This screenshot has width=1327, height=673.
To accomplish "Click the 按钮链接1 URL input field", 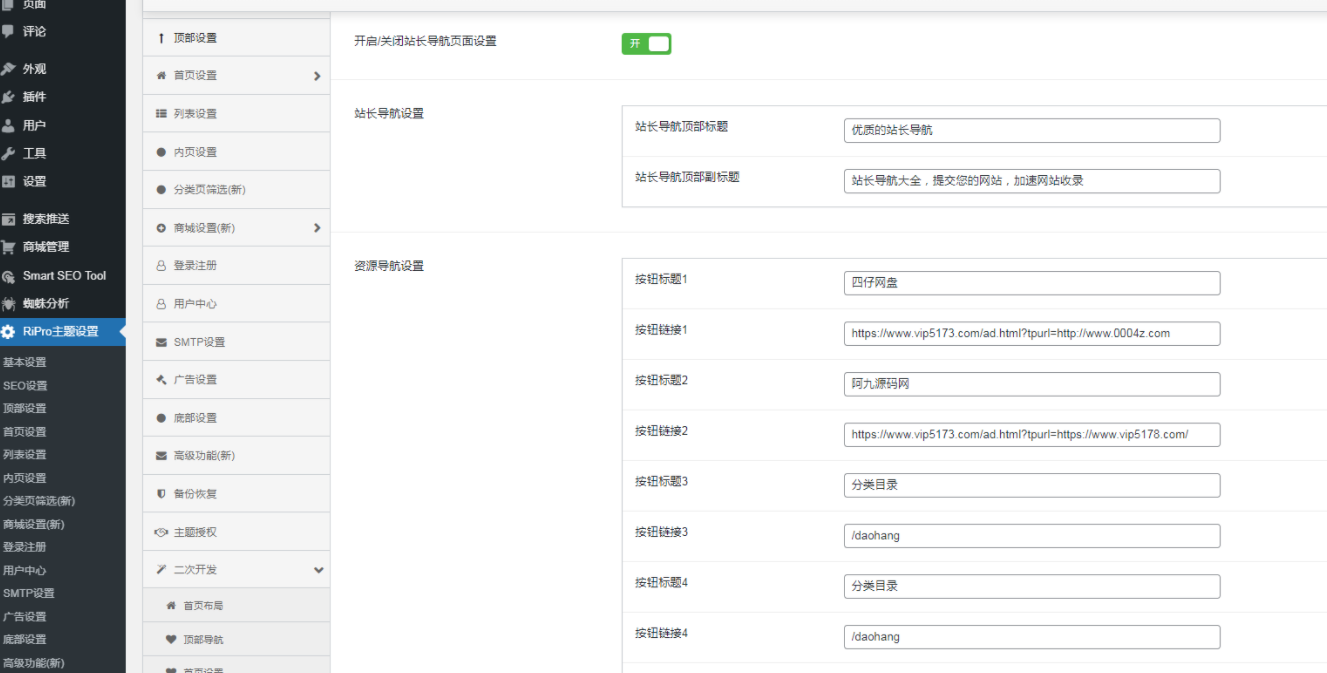I will tap(1031, 333).
